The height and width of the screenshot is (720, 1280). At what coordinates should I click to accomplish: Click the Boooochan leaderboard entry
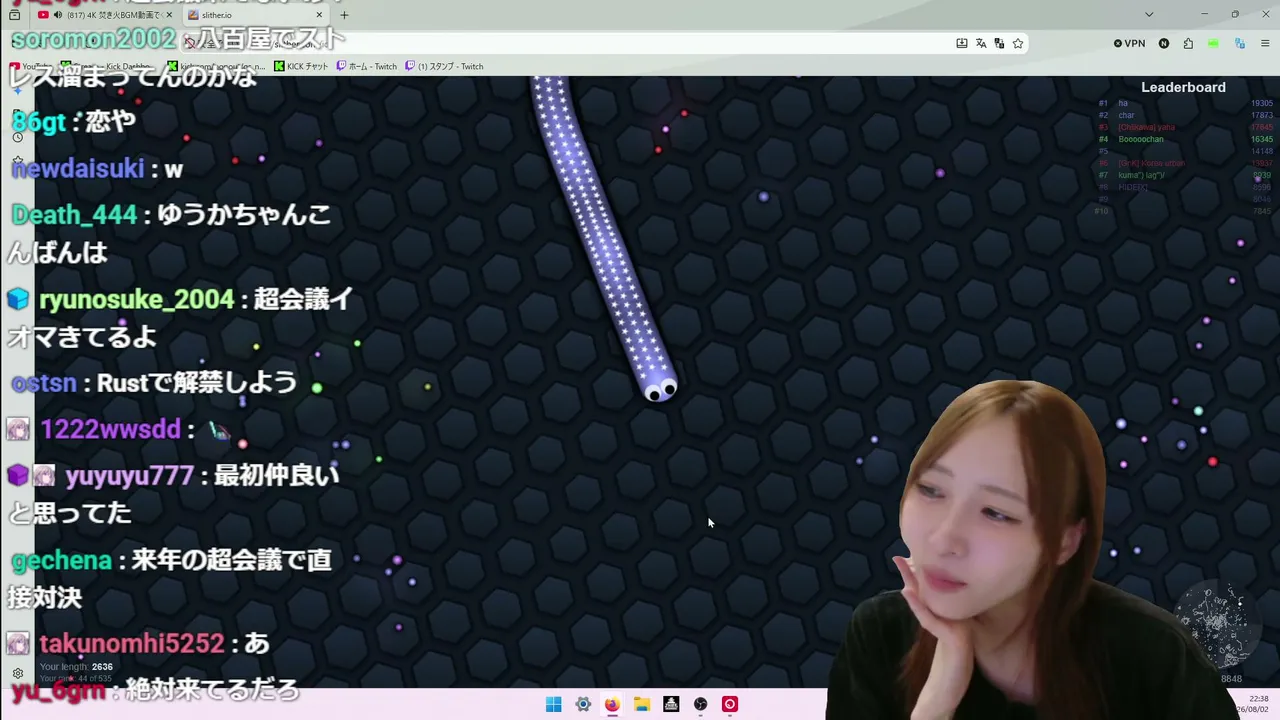pyautogui.click(x=1141, y=139)
